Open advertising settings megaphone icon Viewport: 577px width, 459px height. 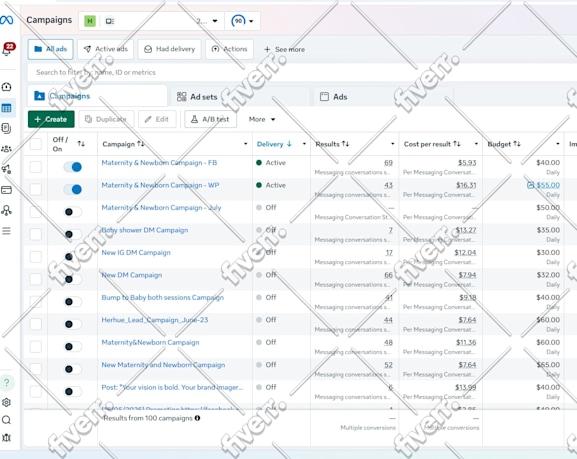(x=6, y=169)
